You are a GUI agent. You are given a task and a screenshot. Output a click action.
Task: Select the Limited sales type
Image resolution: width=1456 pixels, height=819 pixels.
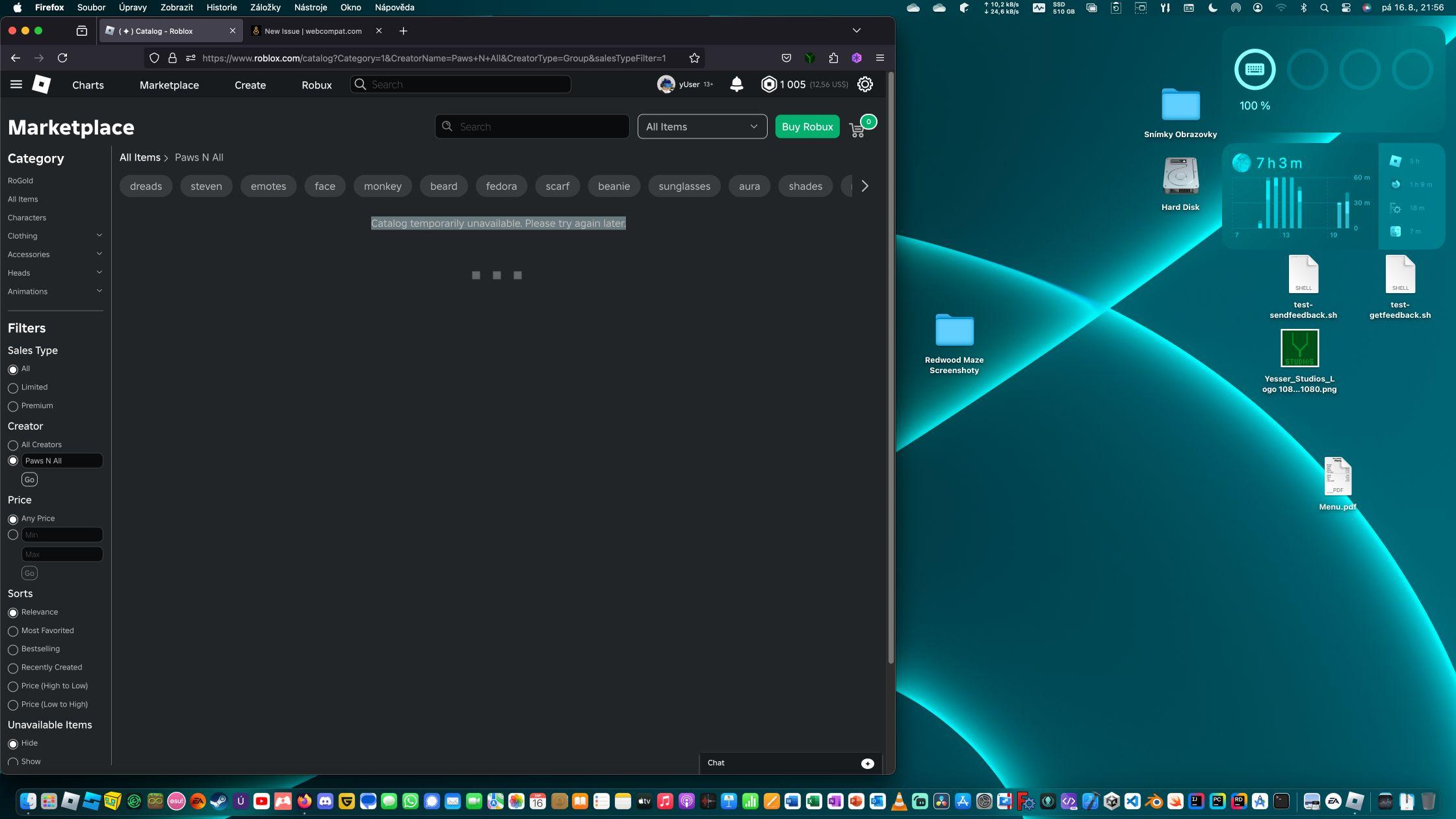point(13,388)
